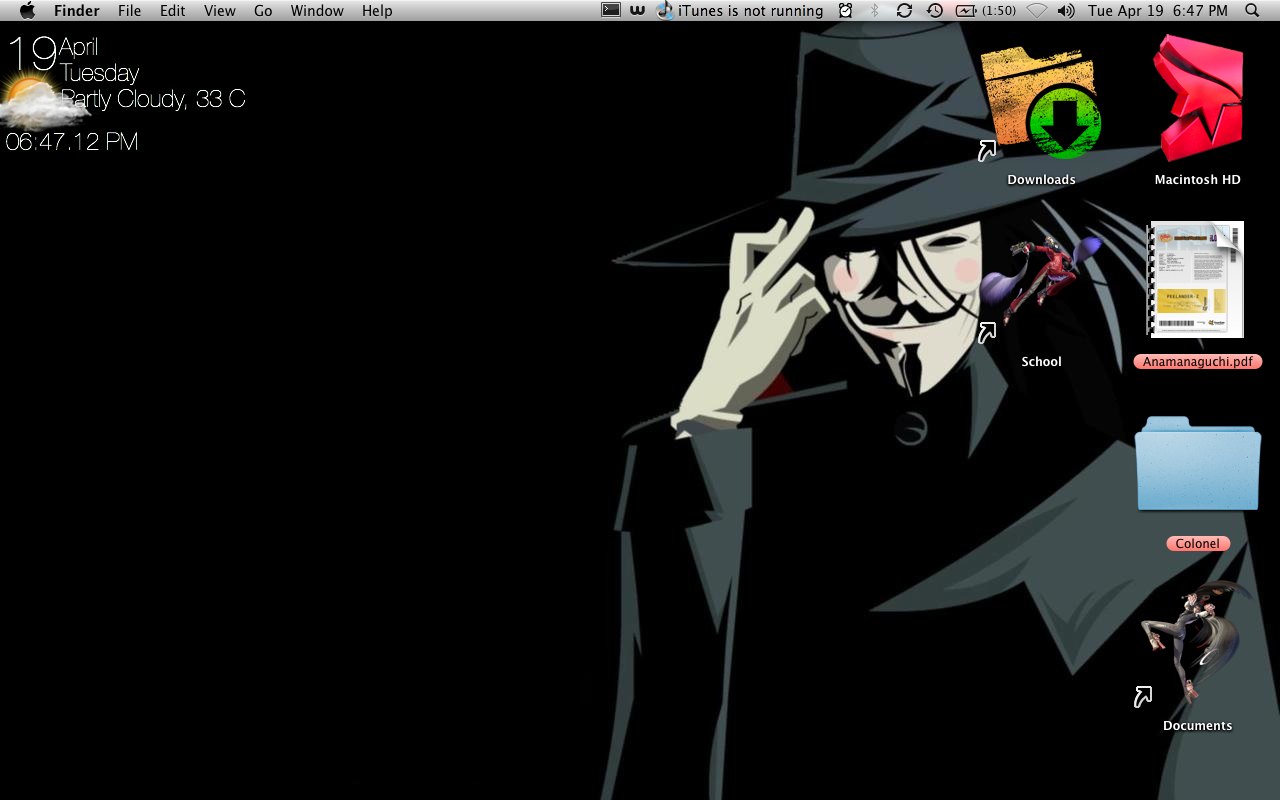Open the Finder menu
Viewport: 1280px width, 800px height.
pyautogui.click(x=77, y=11)
